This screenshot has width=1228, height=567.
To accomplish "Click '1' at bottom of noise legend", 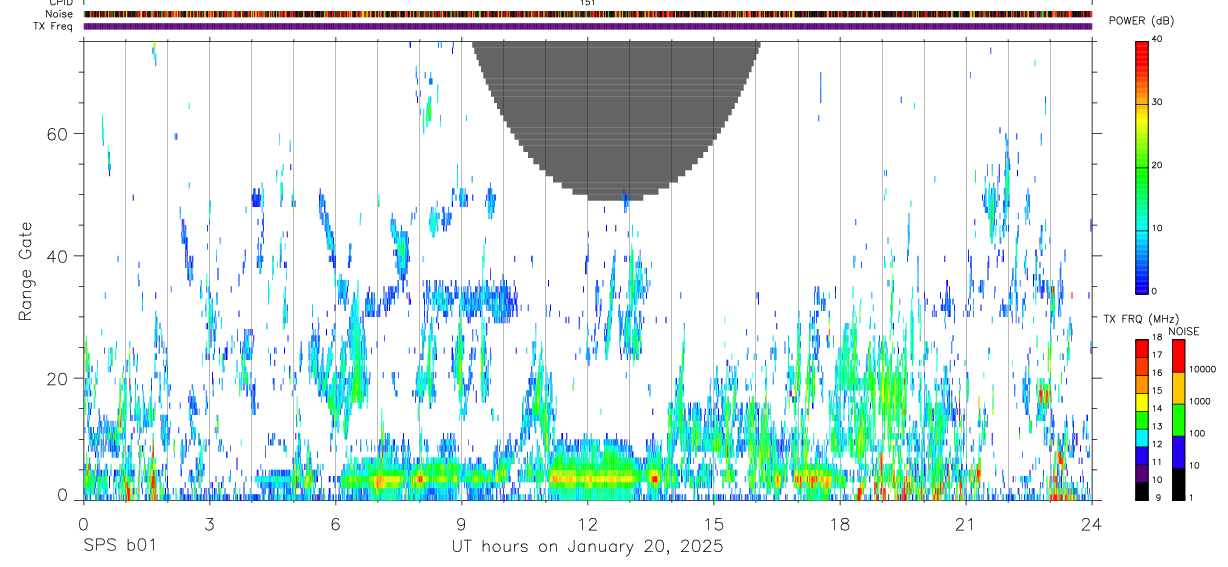I will 1190,498.
